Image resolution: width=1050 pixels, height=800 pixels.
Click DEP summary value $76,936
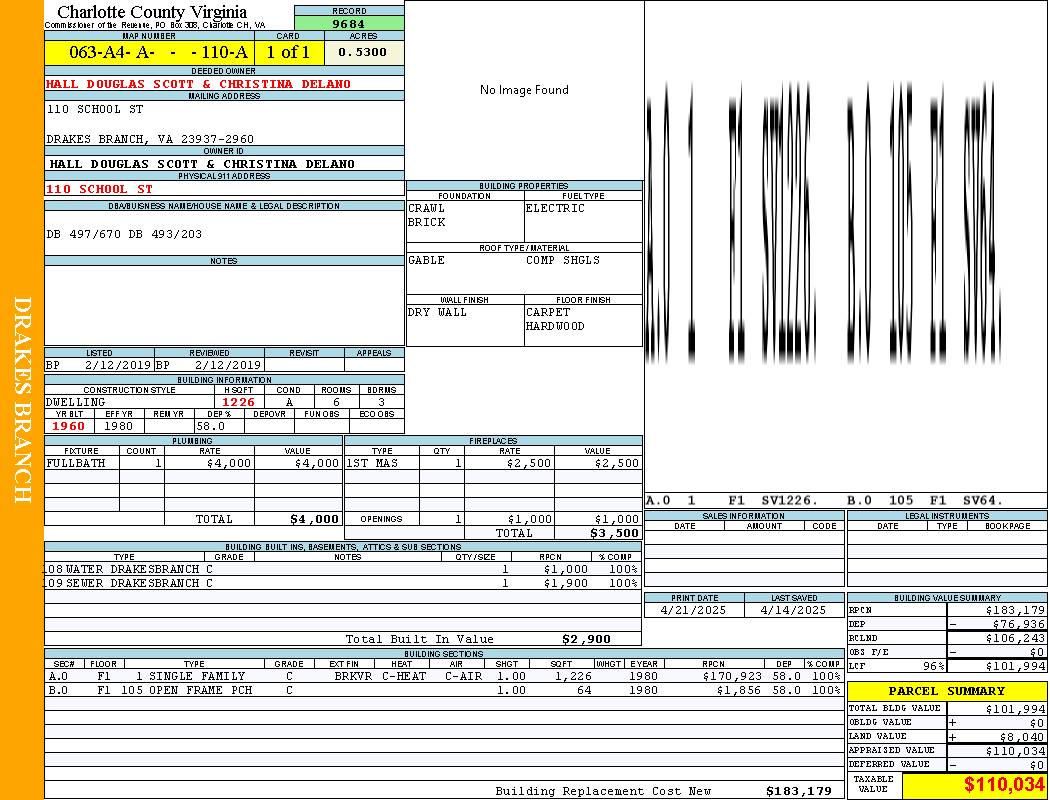pos(1019,625)
